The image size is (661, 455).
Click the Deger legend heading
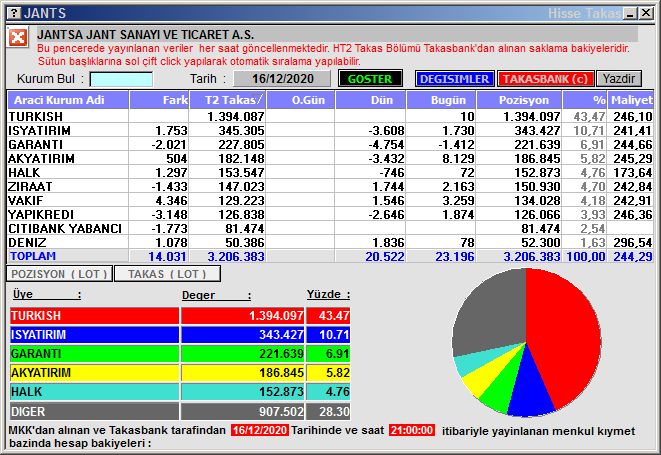click(216, 295)
